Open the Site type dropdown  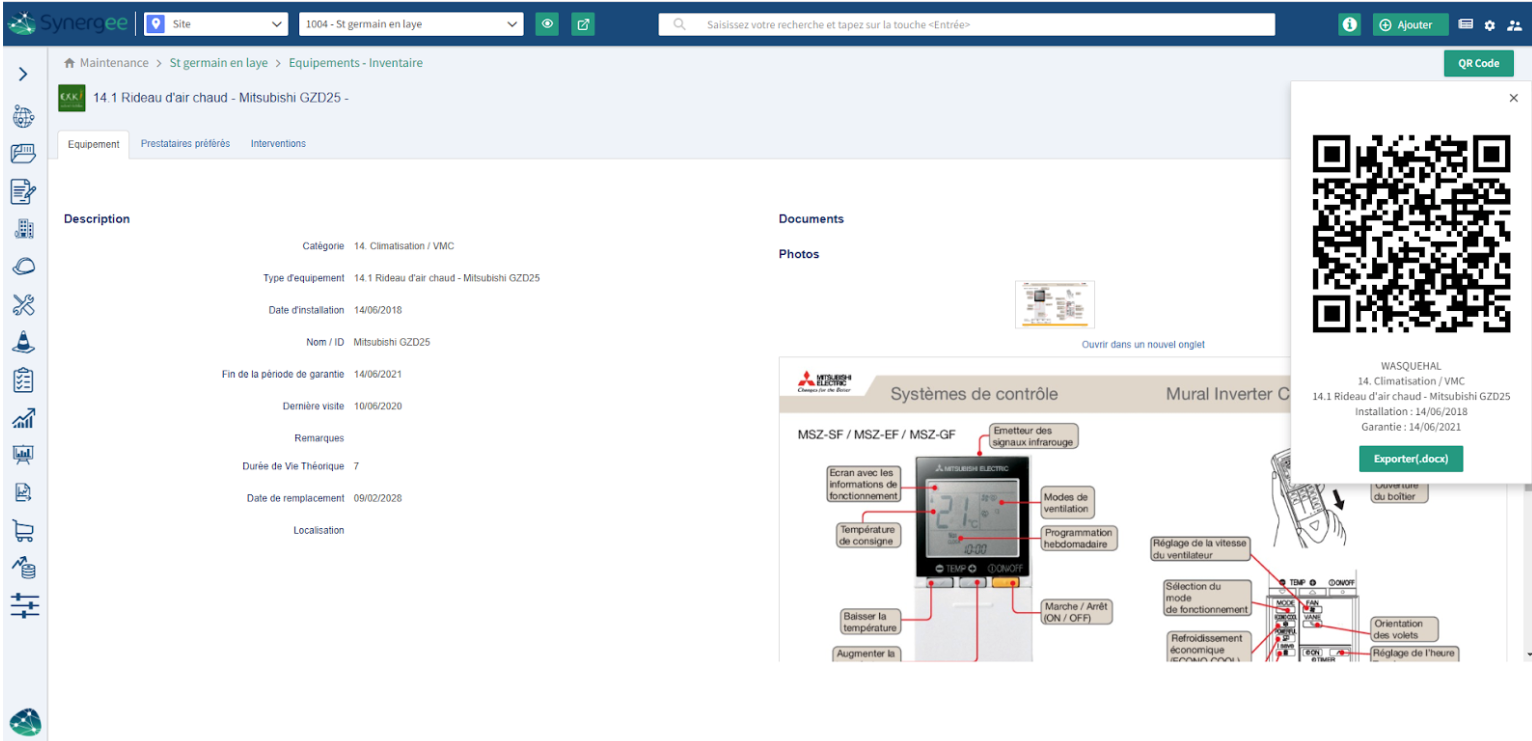[x=214, y=24]
